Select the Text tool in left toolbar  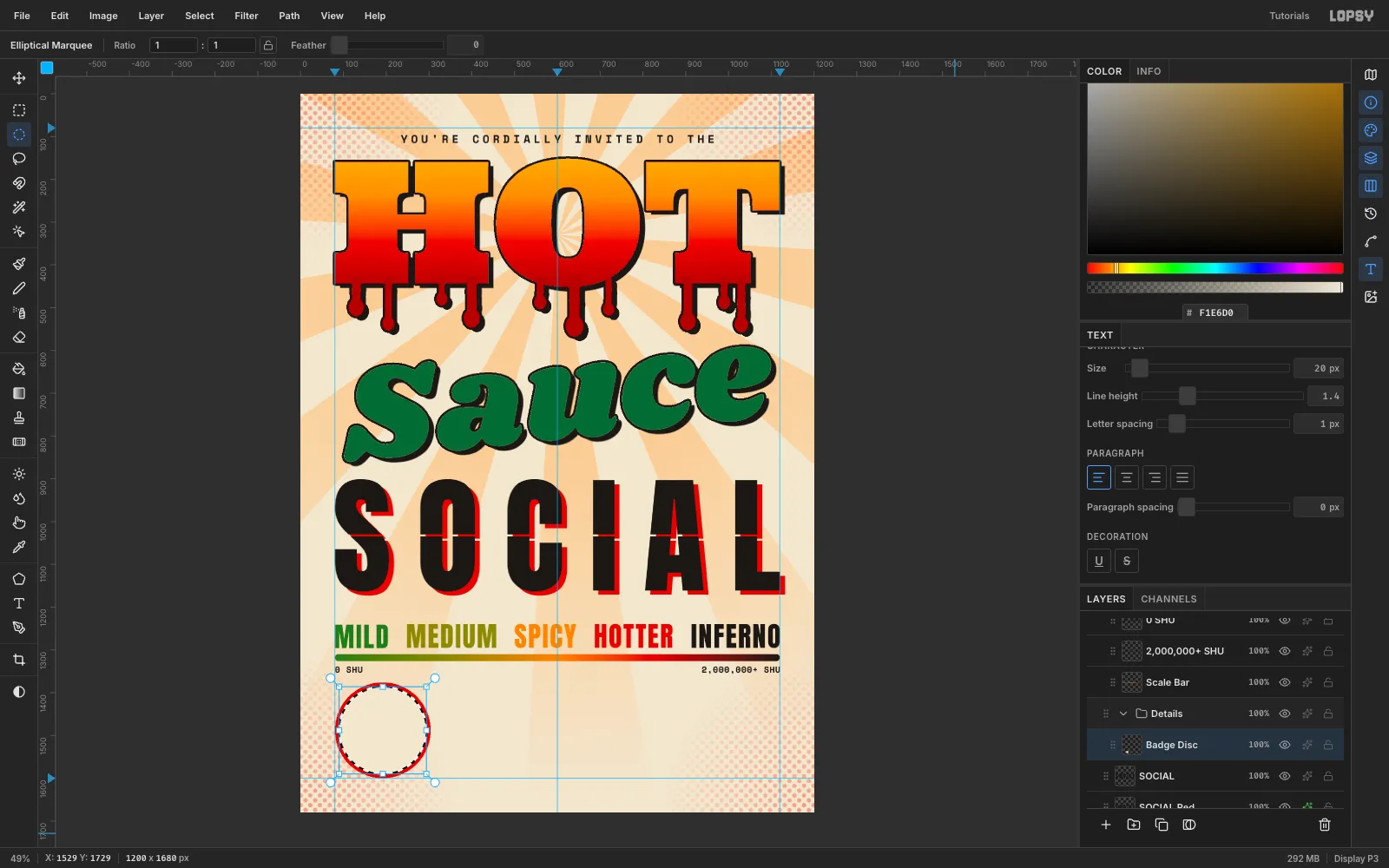coord(19,603)
